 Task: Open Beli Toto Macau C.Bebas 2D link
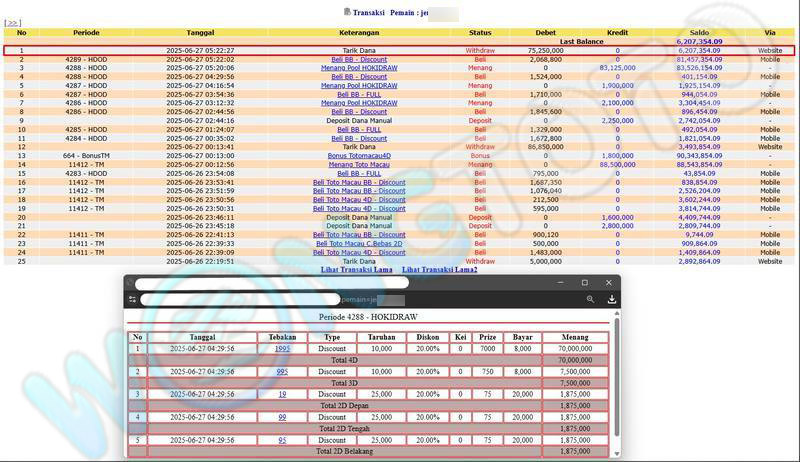pos(359,243)
